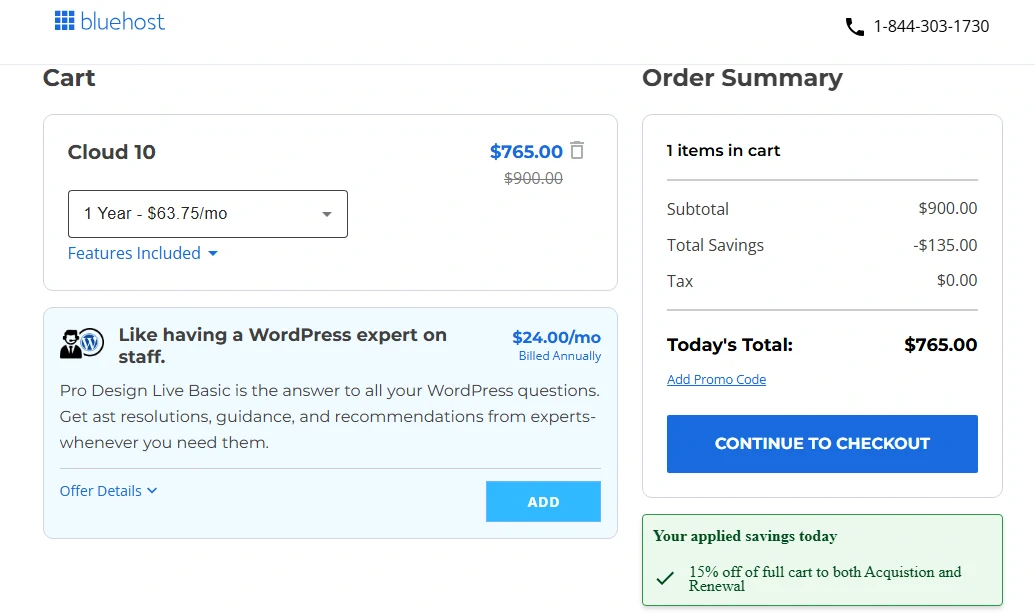
Task: Click the WordPress expert illustration icon
Action: pos(82,343)
